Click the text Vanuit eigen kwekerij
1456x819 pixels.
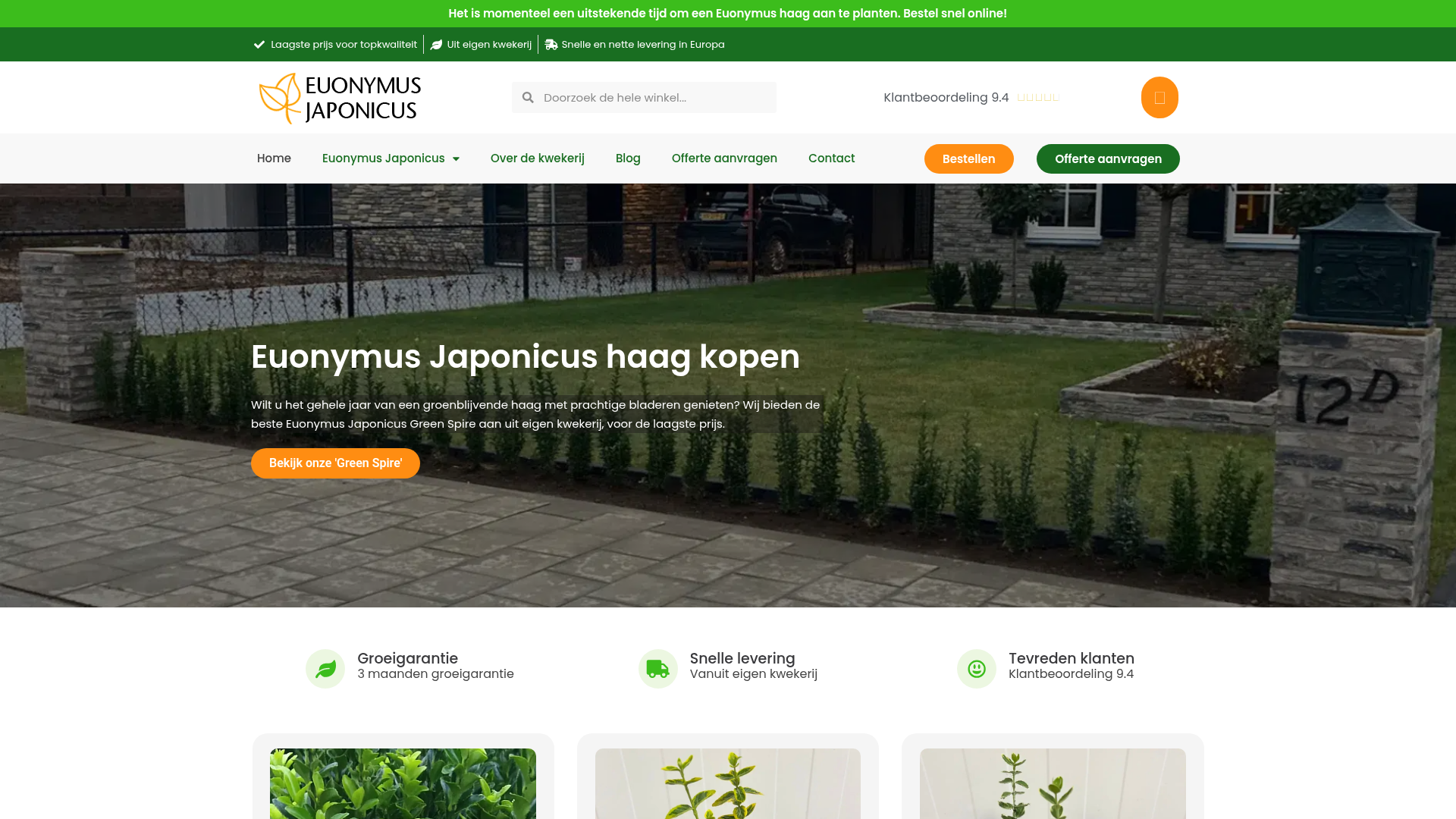pos(754,673)
